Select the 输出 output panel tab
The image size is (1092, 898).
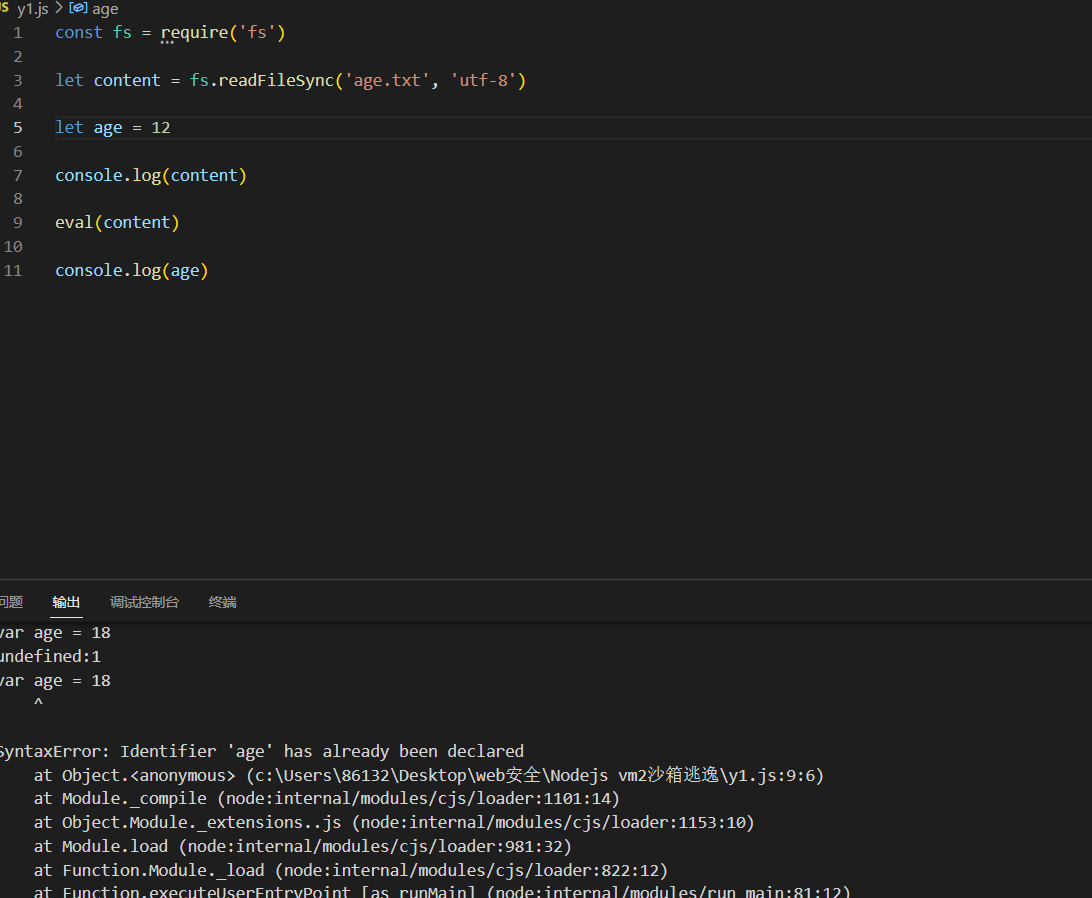[x=66, y=602]
